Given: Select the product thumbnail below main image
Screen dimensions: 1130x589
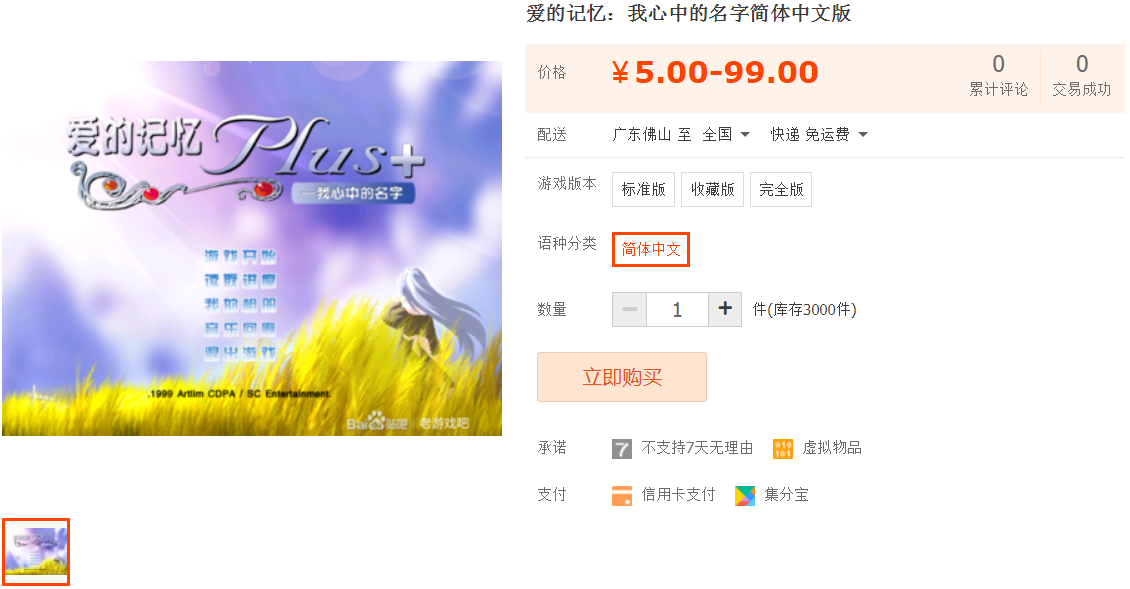Looking at the screenshot, I should 36,552.
